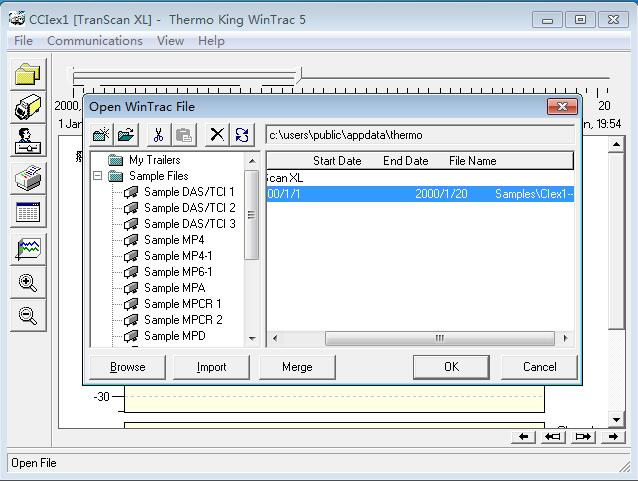Click the delete X icon in dialog
638x481 pixels.
coord(216,135)
